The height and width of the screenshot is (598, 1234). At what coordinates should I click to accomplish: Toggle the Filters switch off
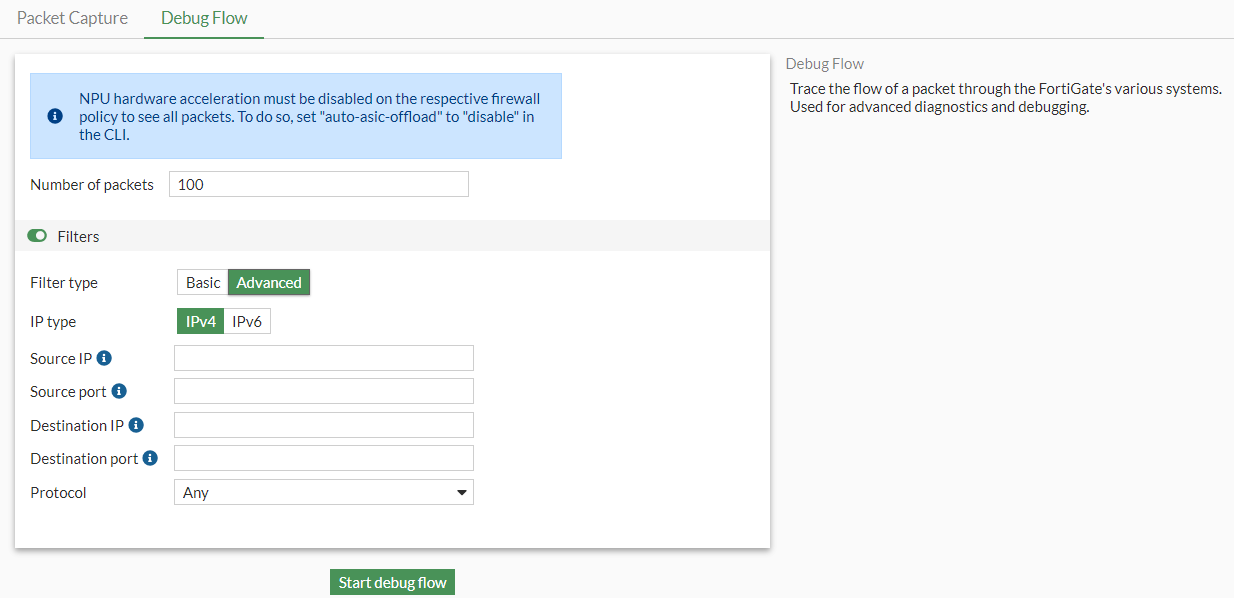click(x=38, y=236)
